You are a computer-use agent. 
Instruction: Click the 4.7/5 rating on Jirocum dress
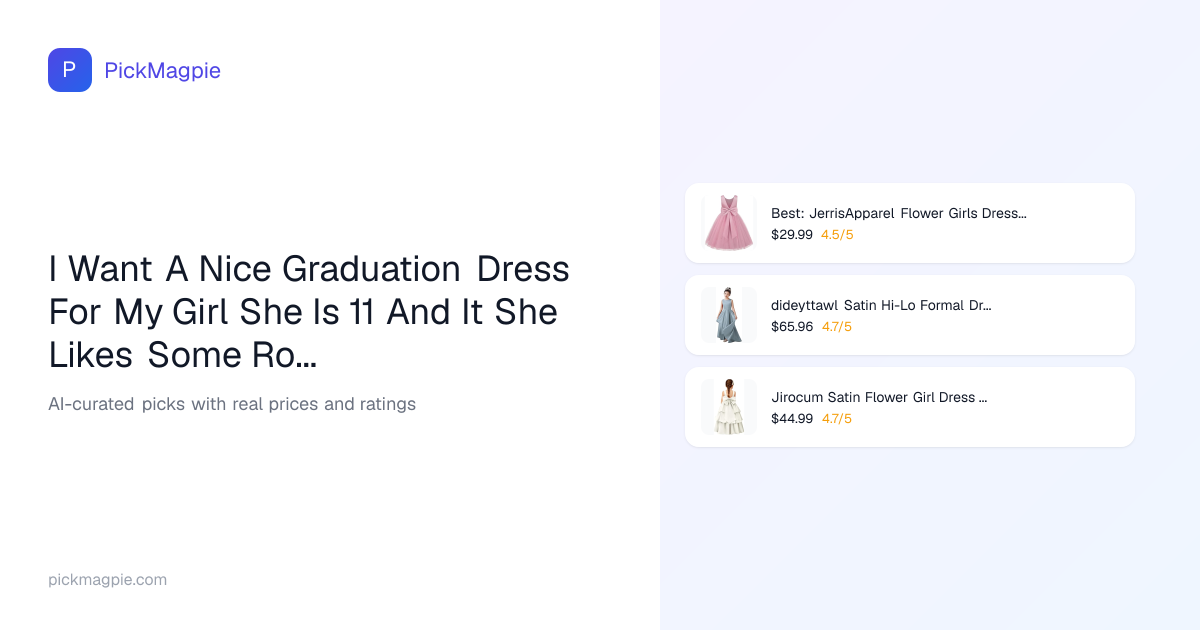(x=837, y=419)
